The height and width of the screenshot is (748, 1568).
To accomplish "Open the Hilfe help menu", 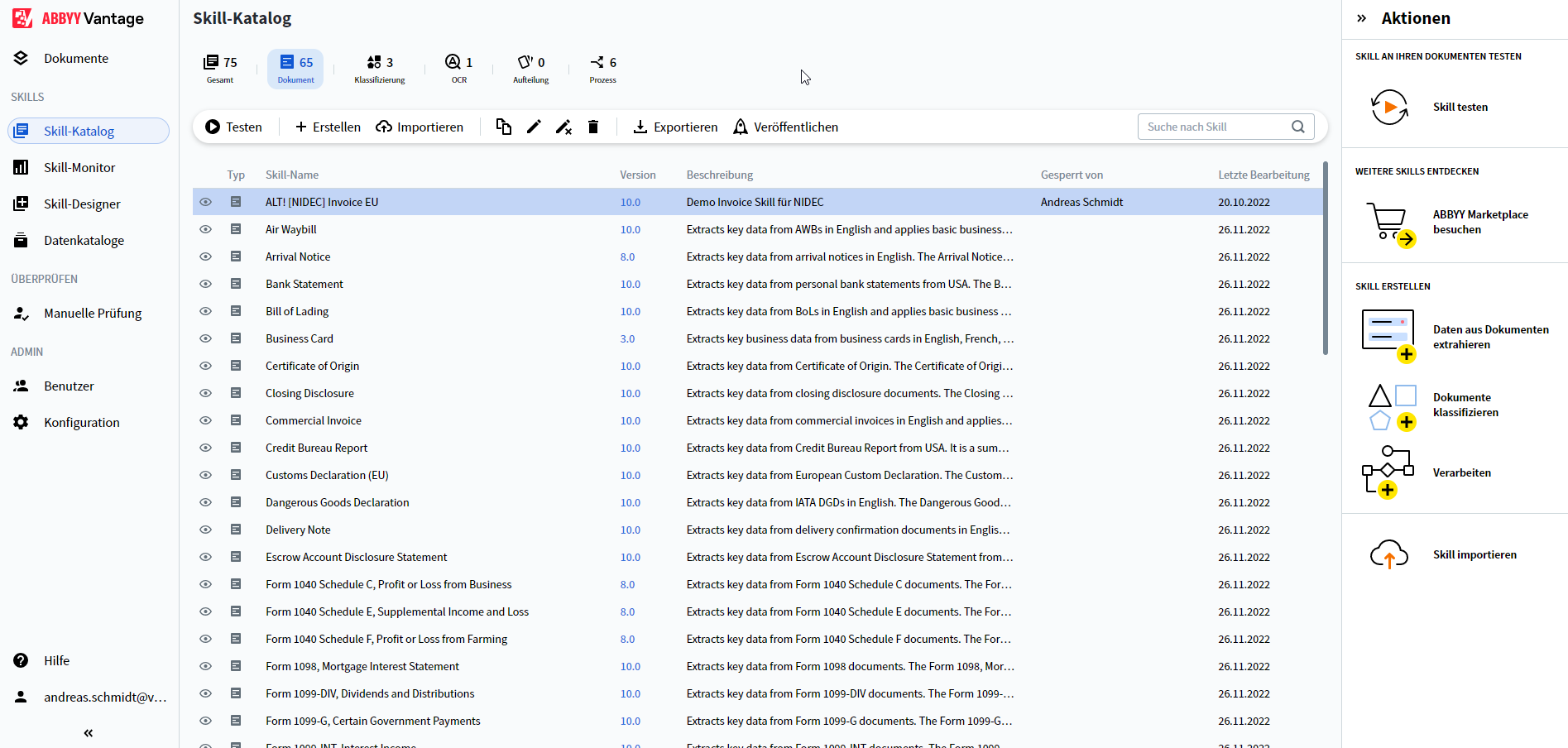I will (41, 660).
